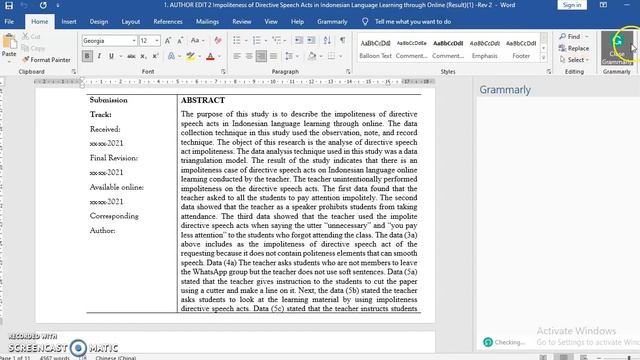
Task: Switch to the Mailings tab
Action: pos(207,22)
